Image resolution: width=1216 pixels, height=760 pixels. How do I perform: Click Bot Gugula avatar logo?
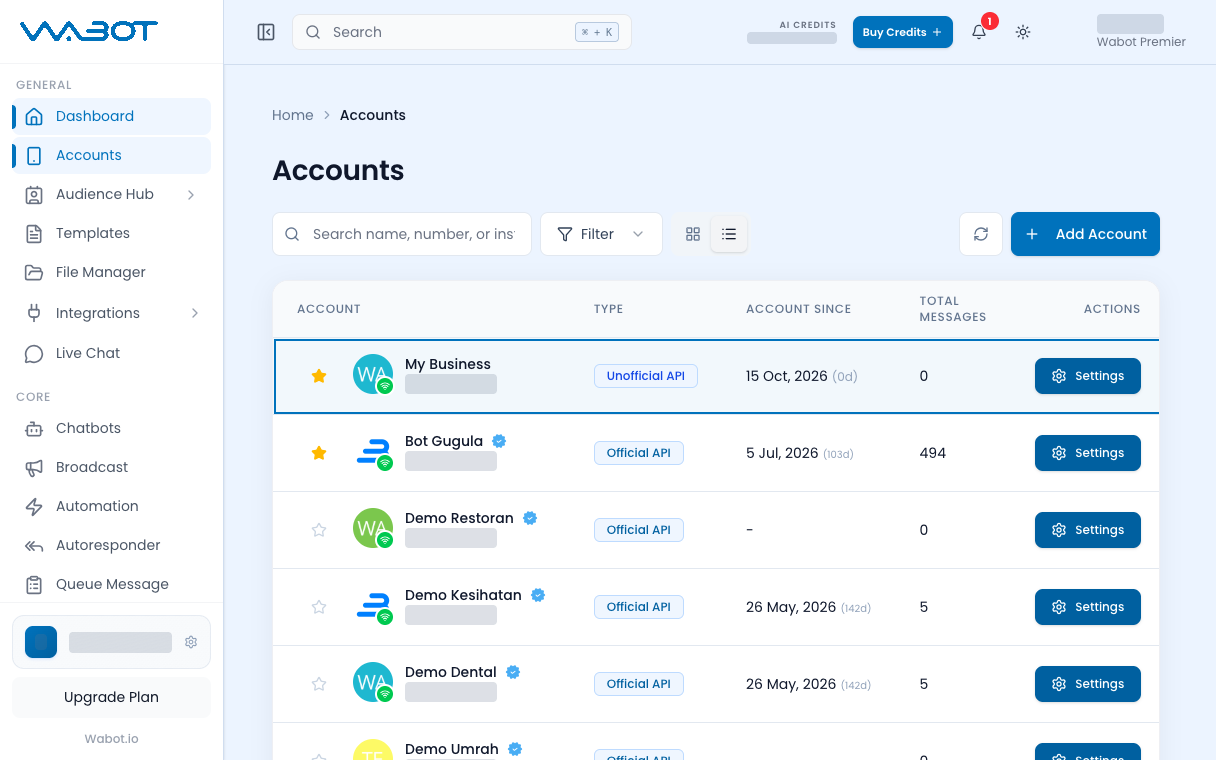coord(373,452)
